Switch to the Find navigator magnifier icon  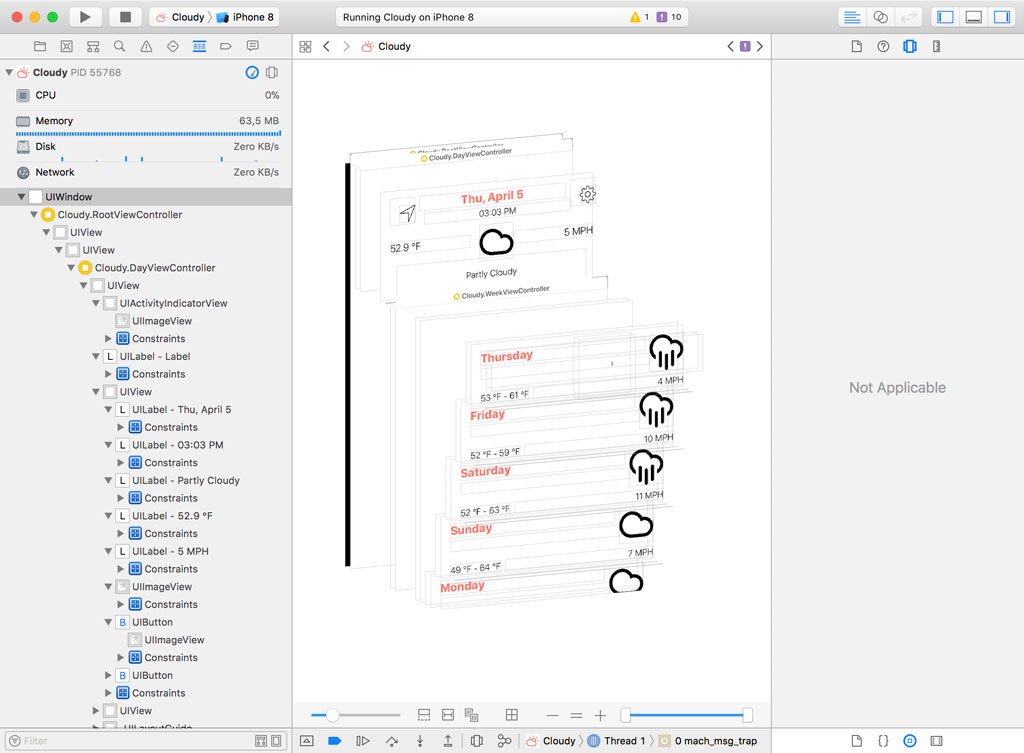point(119,46)
